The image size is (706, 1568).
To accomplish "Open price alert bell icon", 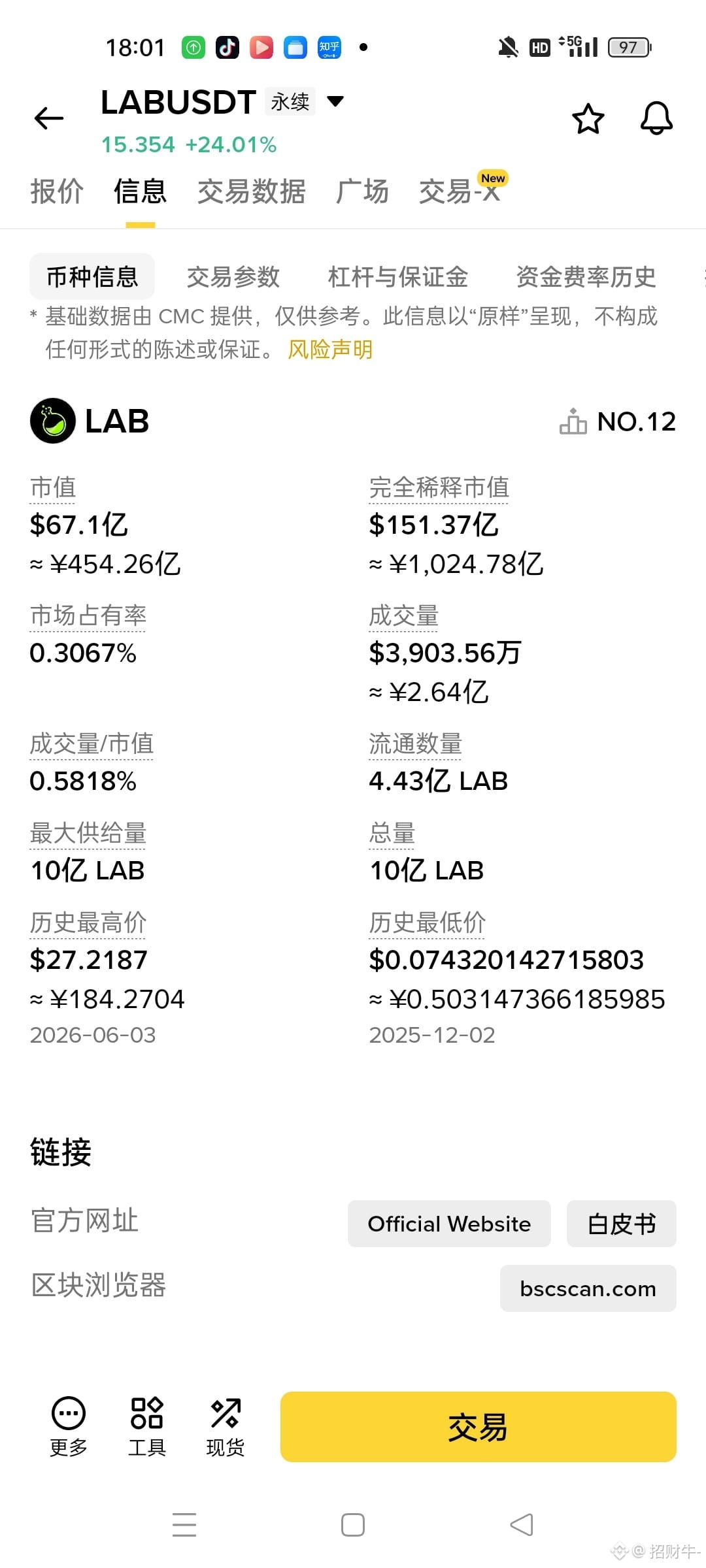I will coord(656,118).
